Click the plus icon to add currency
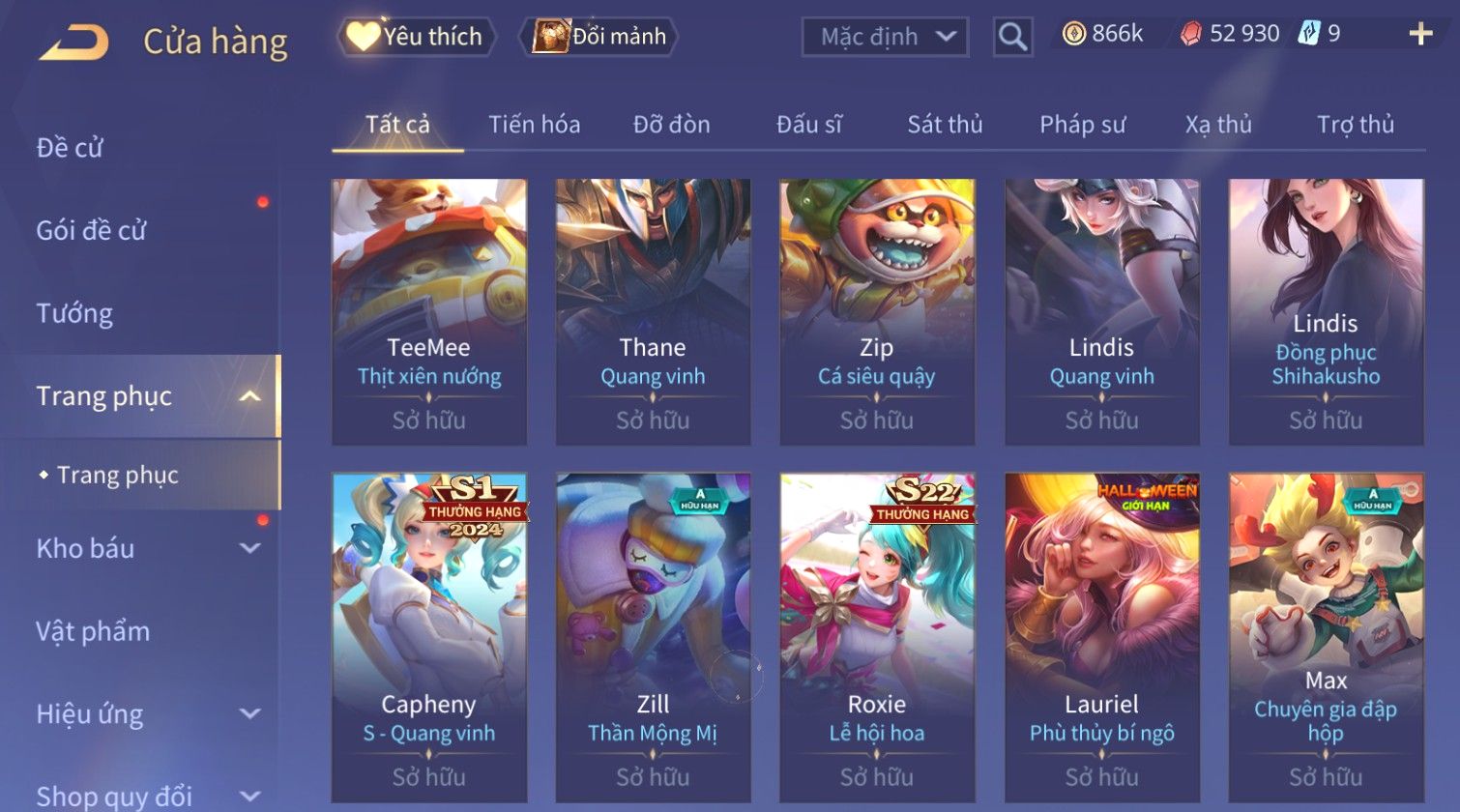1460x812 pixels. pos(1420,34)
